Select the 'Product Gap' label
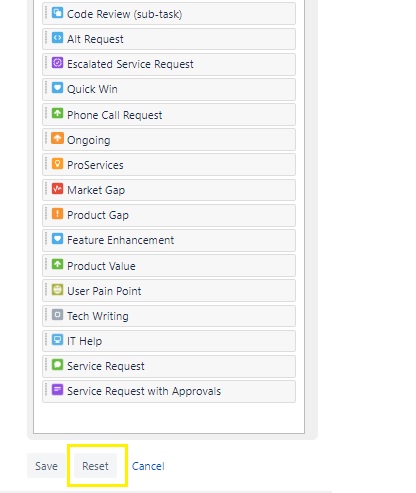Screen dimensions: 416x493 click(x=98, y=215)
